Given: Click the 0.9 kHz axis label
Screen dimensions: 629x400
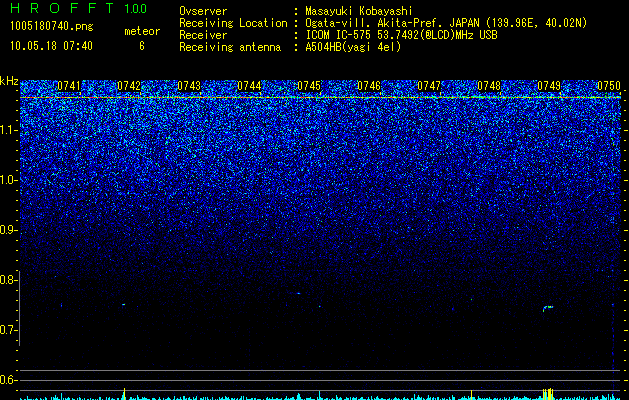Looking at the screenshot, I should click(8, 230).
